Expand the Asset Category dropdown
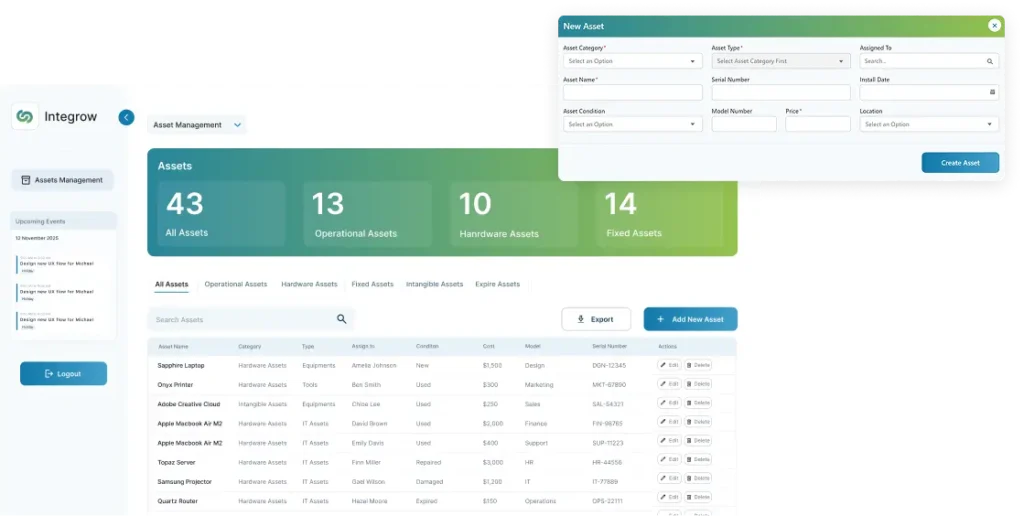Viewport: 1024px width, 516px height. (632, 61)
